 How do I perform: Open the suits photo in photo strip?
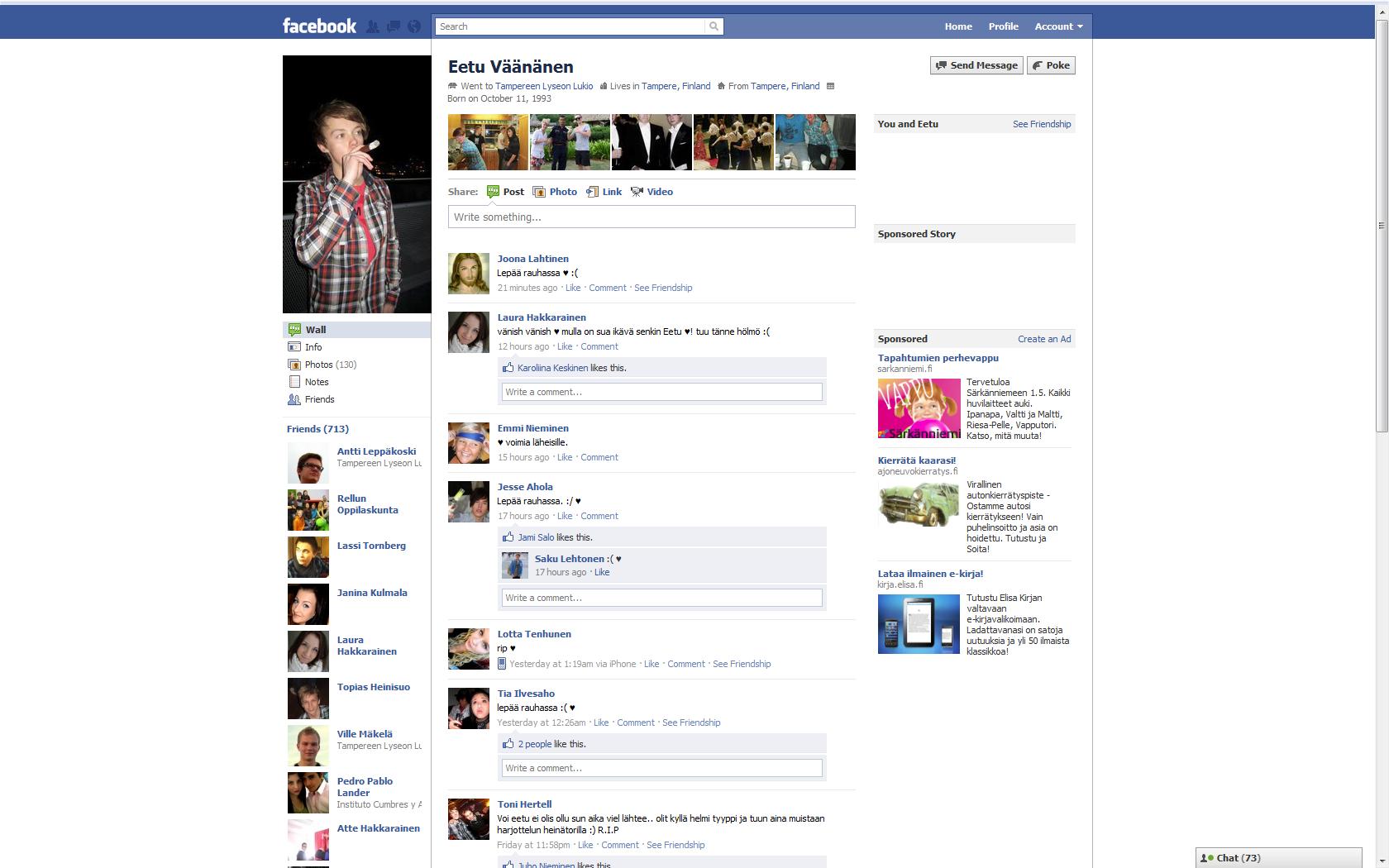[652, 142]
